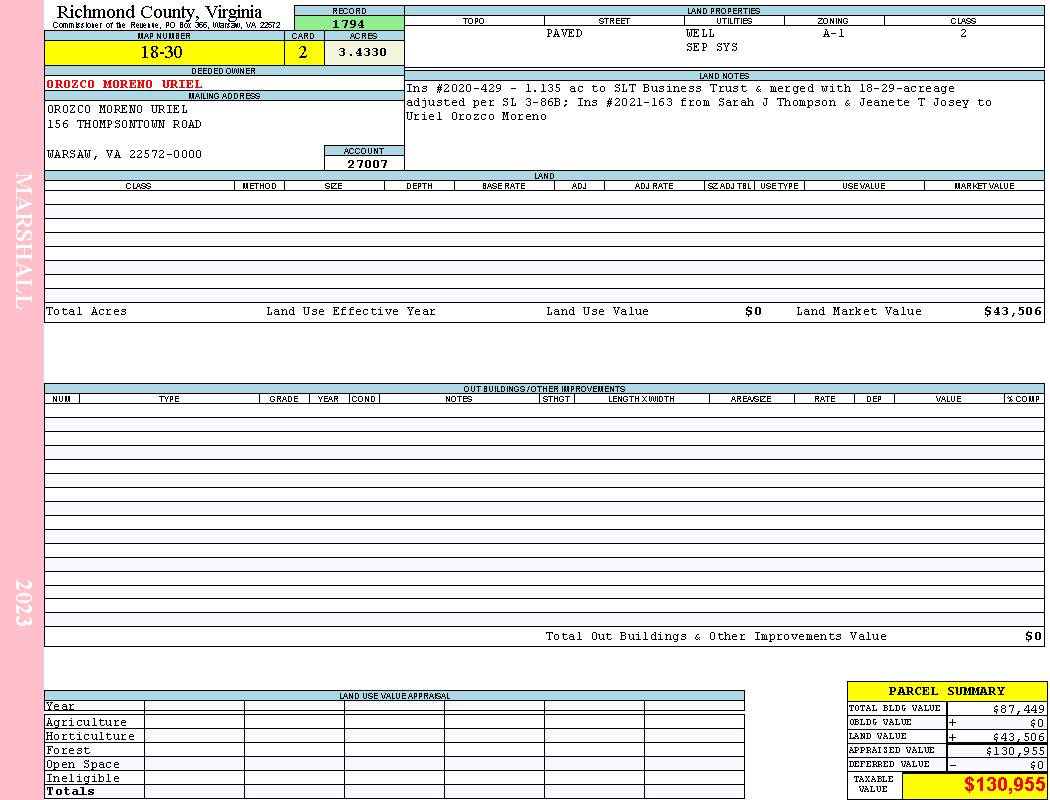
Task: Click the card number 2 field
Action: pyautogui.click(x=303, y=52)
